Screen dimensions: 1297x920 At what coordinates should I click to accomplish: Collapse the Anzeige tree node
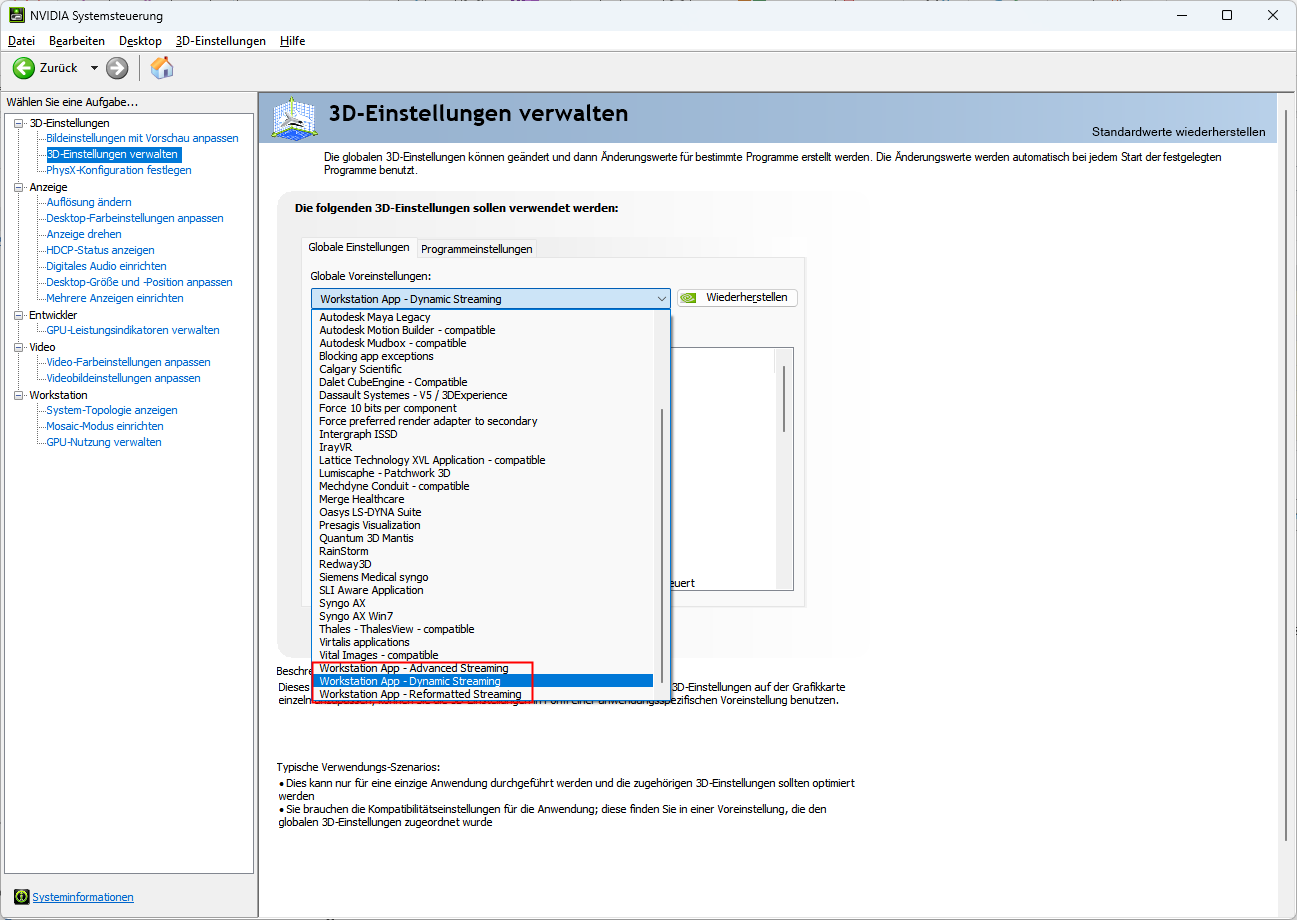point(19,187)
